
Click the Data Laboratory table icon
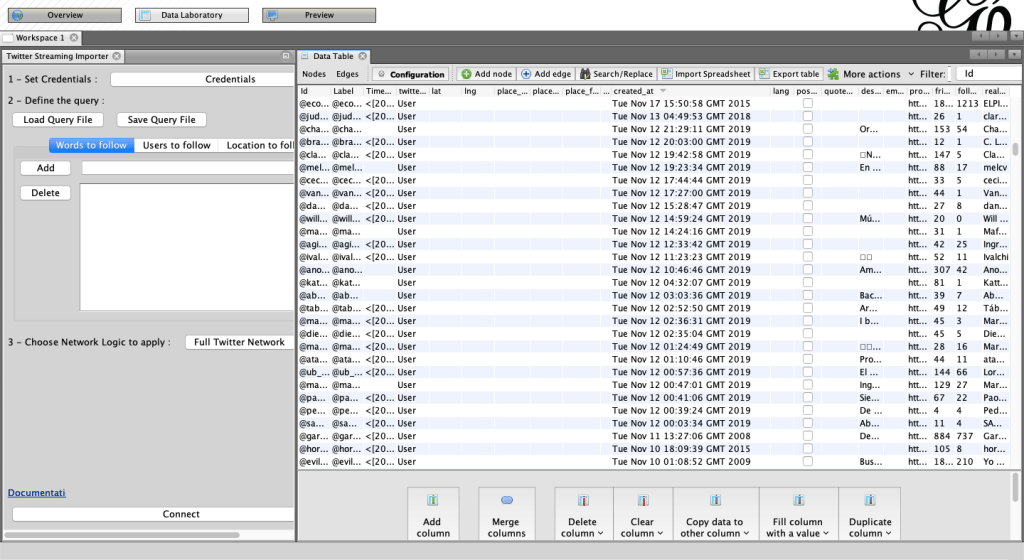pyautogui.click(x=146, y=15)
